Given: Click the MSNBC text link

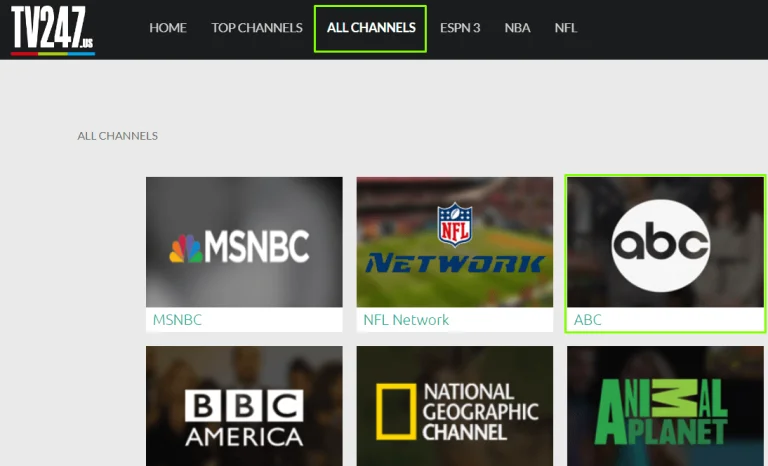Looking at the screenshot, I should pyautogui.click(x=177, y=319).
